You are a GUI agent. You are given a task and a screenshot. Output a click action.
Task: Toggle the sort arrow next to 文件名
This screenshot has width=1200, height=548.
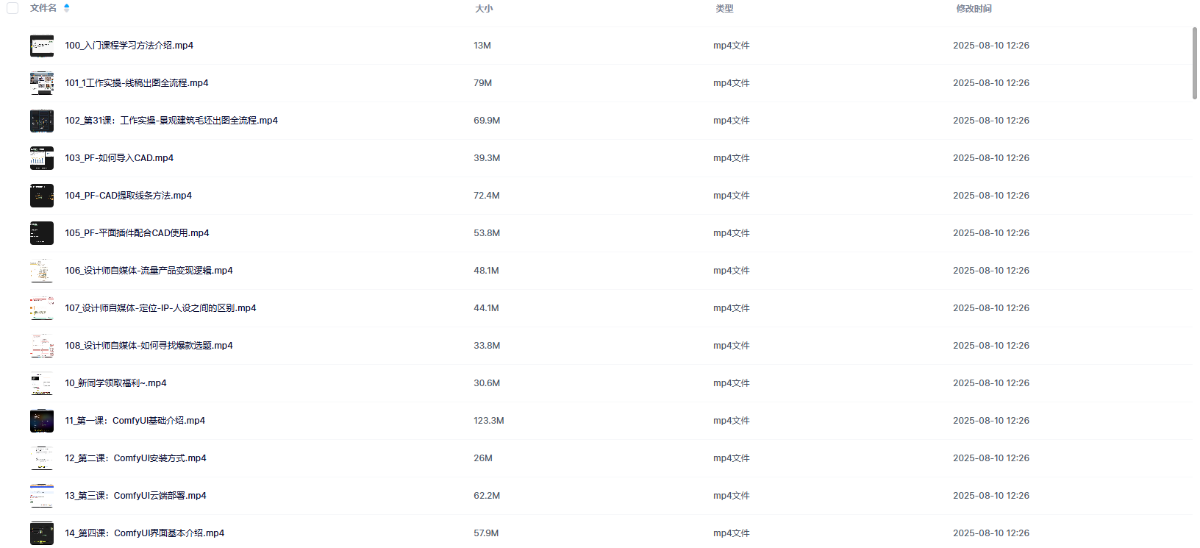pyautogui.click(x=66, y=8)
